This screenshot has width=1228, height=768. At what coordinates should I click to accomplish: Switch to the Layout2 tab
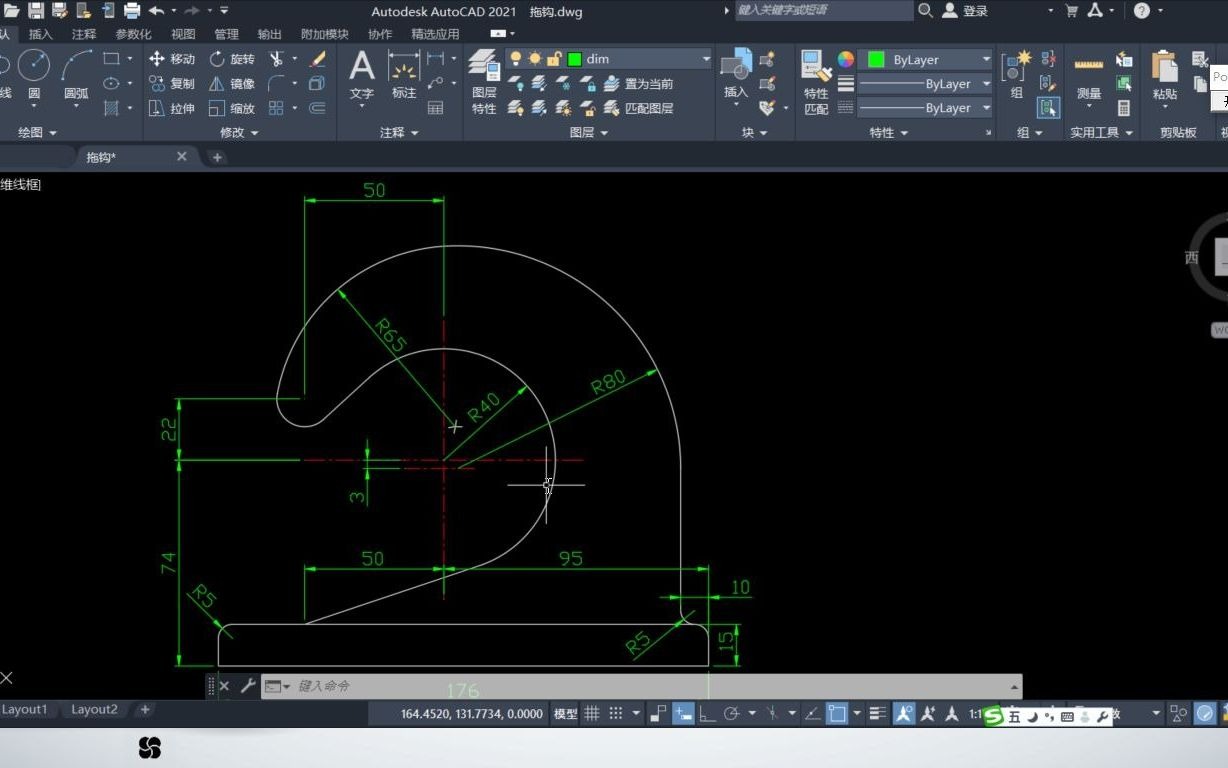point(93,709)
